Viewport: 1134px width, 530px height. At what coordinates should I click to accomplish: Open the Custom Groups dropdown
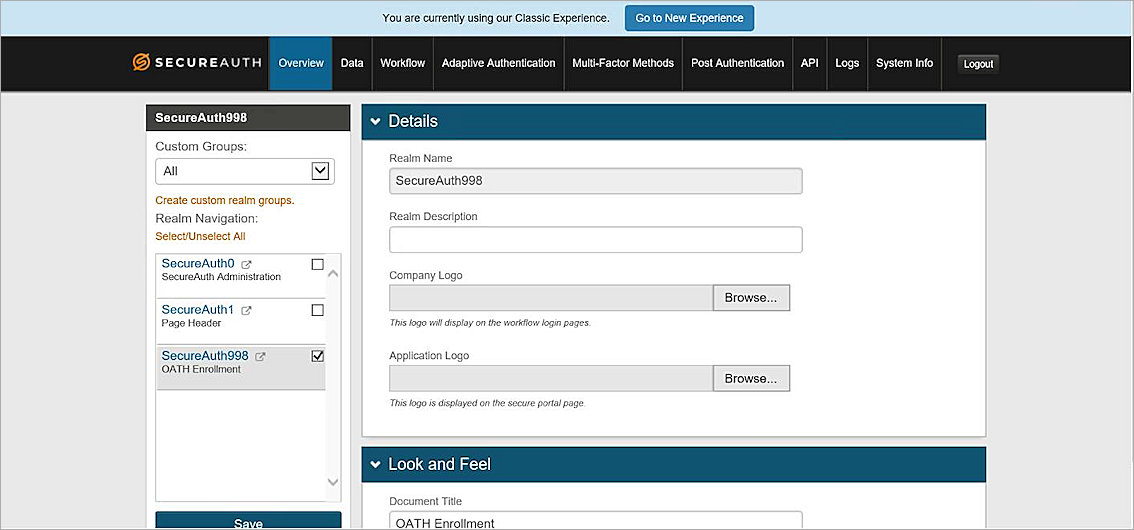pos(244,171)
